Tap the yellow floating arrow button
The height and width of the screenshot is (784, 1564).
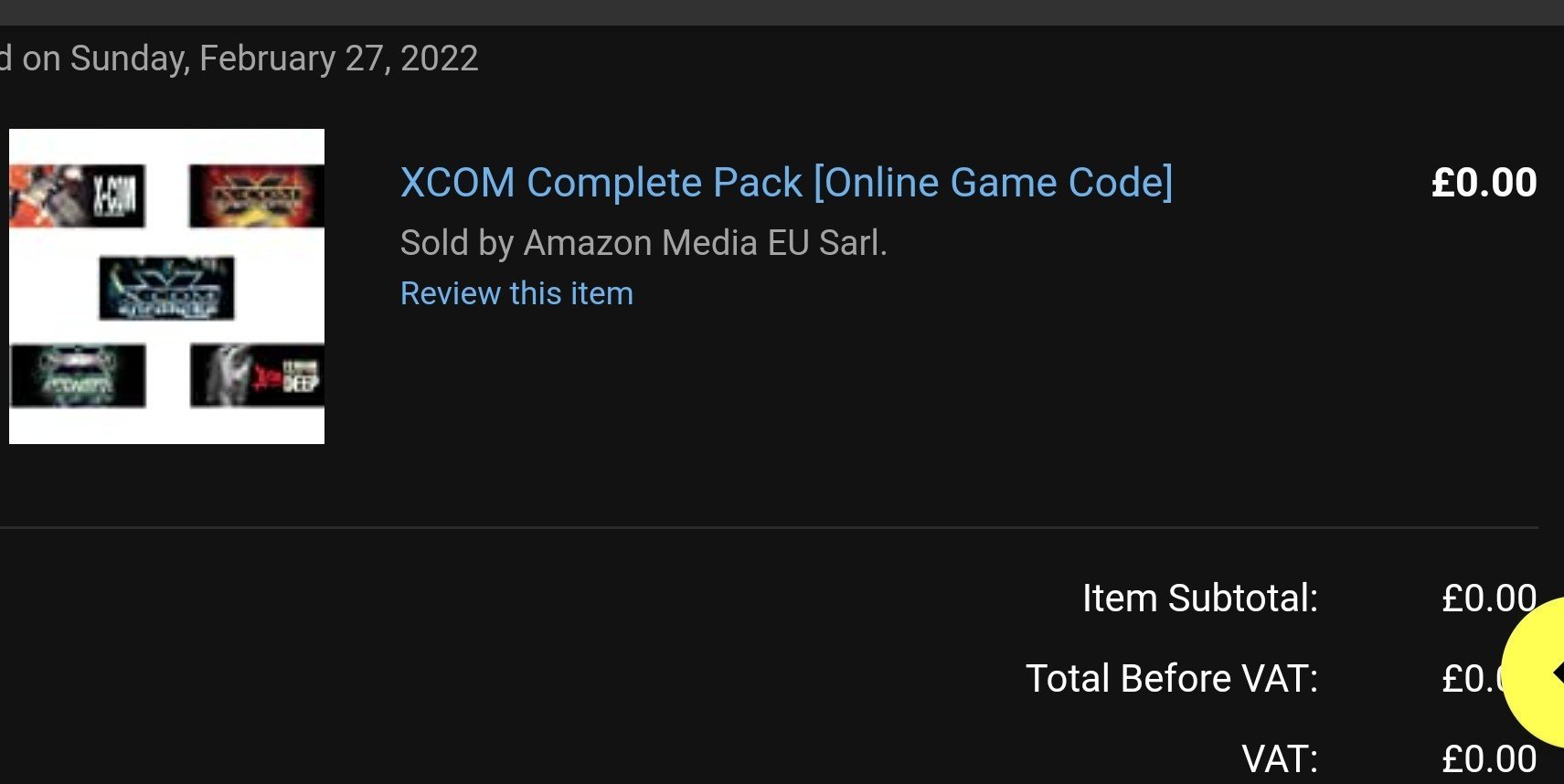[x=1537, y=673]
